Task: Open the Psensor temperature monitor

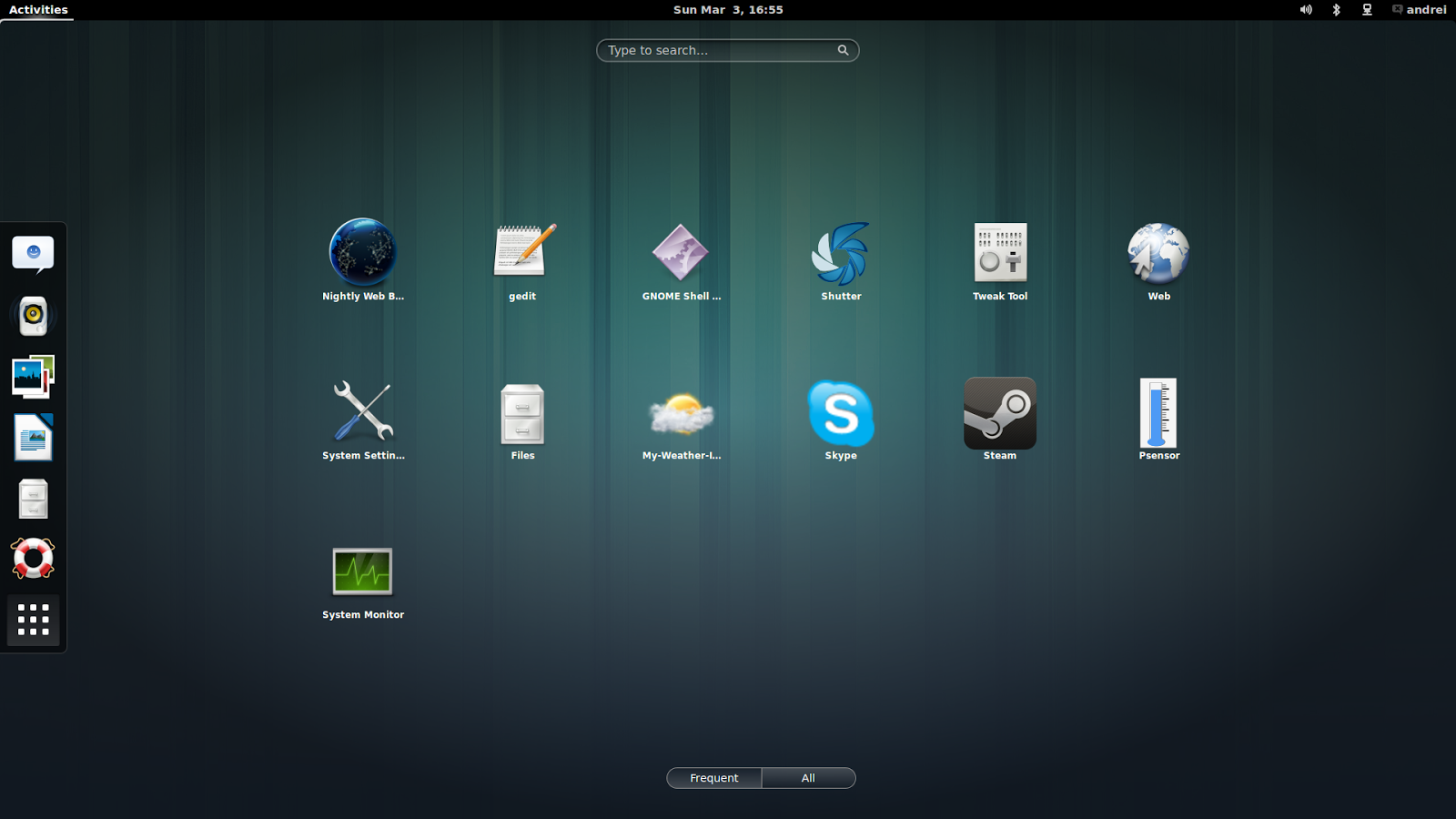Action: click(1158, 413)
